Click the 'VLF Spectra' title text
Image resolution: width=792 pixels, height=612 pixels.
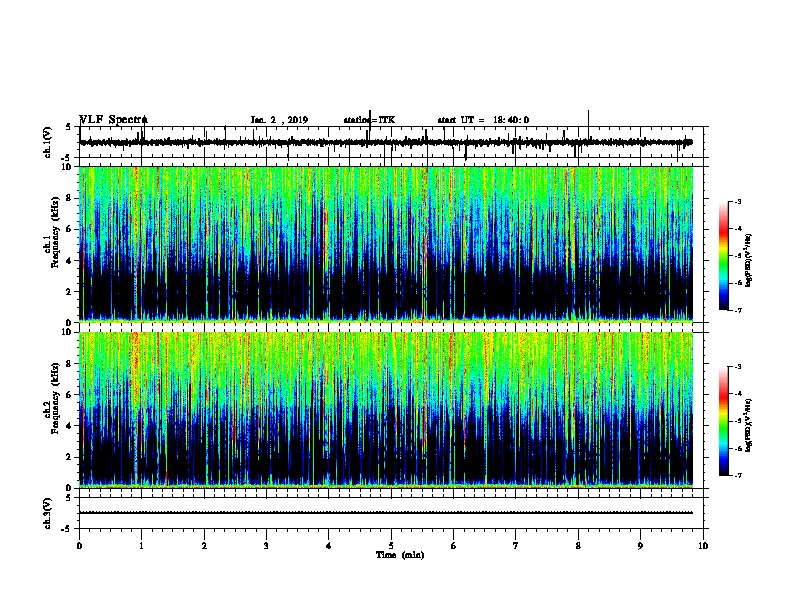tap(114, 120)
